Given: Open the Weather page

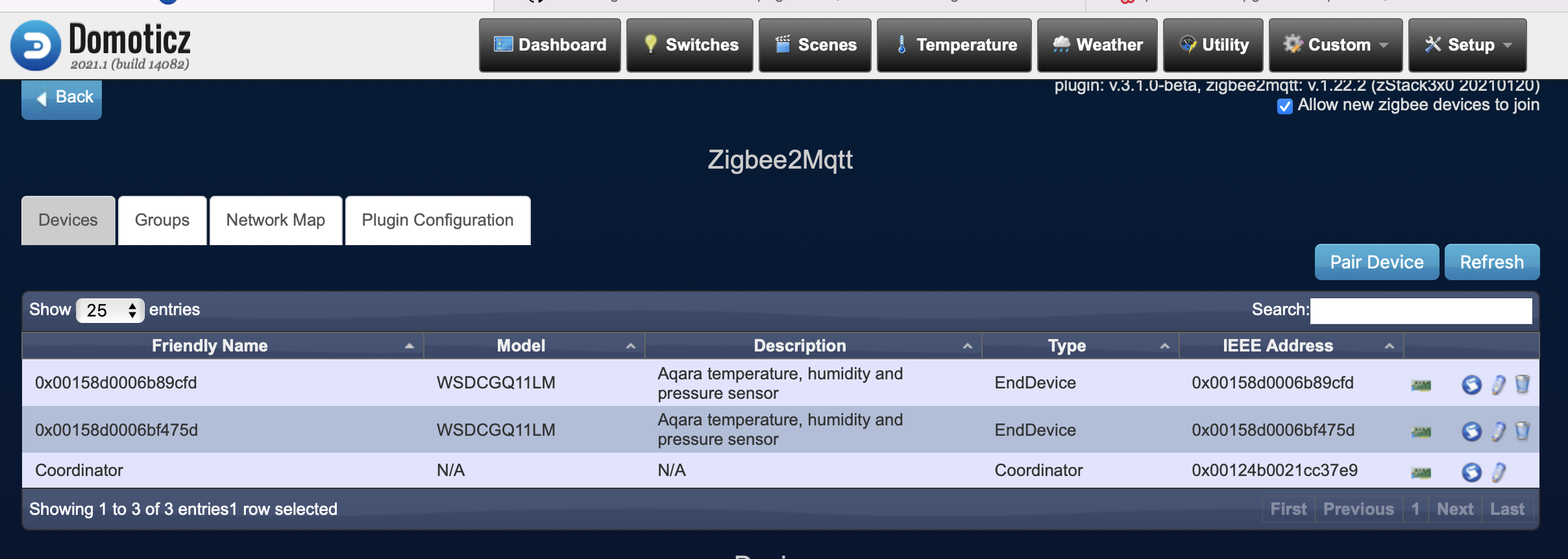Looking at the screenshot, I should coord(1097,45).
